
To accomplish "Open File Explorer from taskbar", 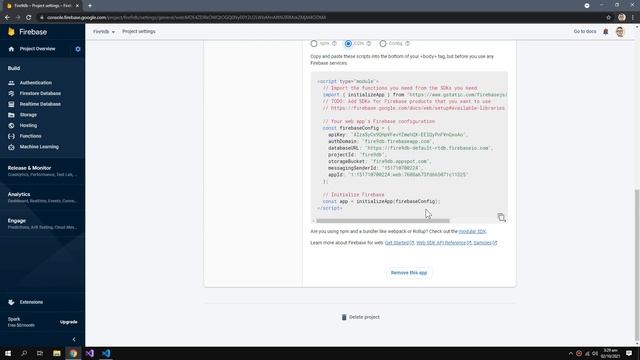I will point(57,353).
